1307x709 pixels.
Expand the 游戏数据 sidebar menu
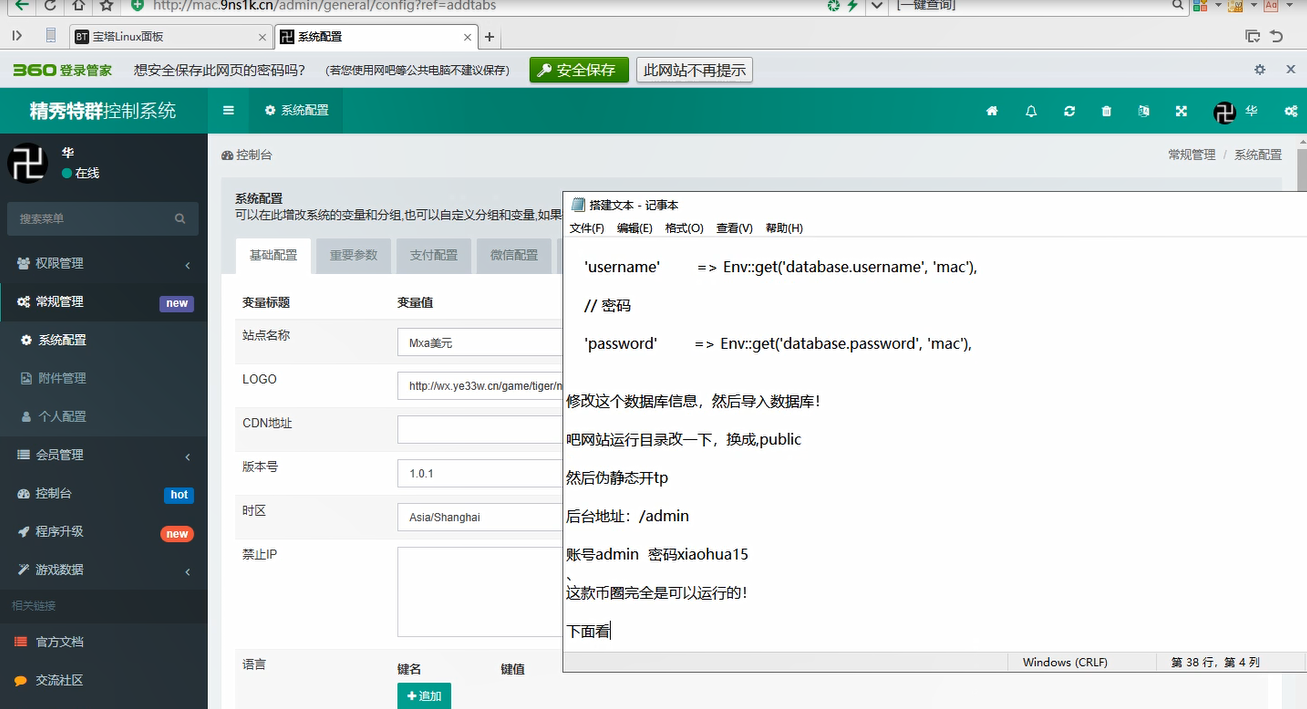[103, 570]
